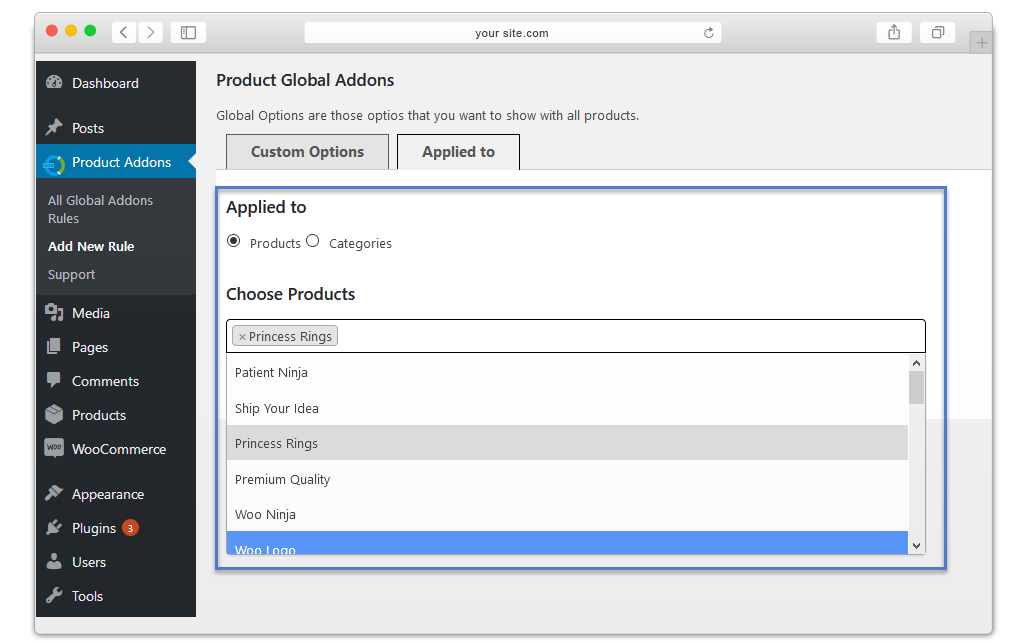
Task: Show all tabs overview icon
Action: click(x=938, y=32)
